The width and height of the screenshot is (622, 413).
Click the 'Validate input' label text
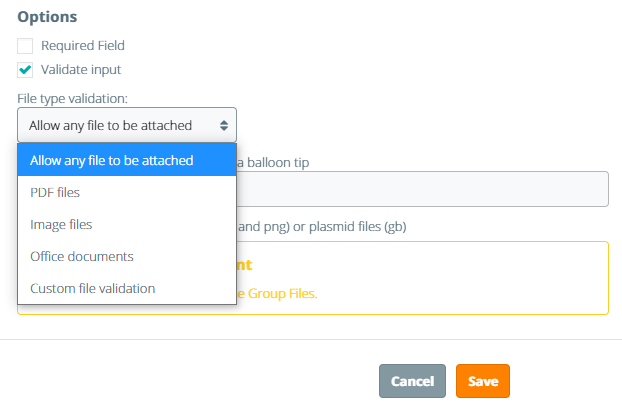point(80,70)
